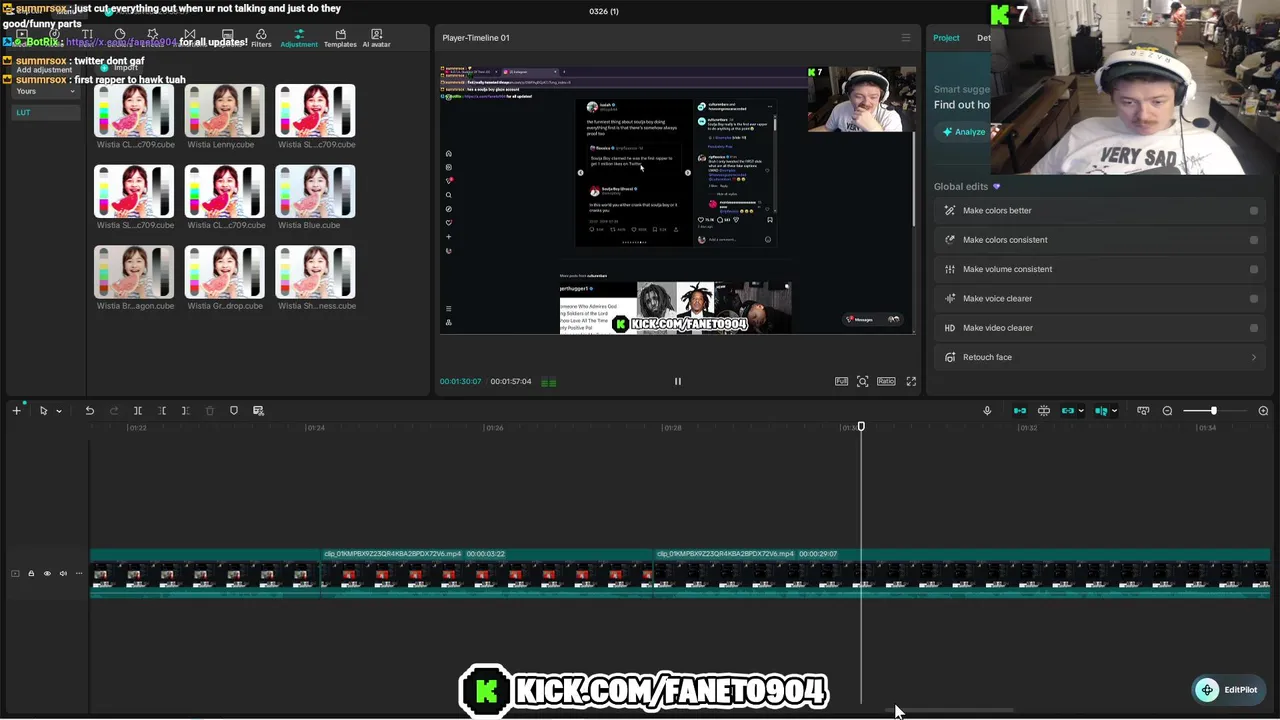Image resolution: width=1280 pixels, height=720 pixels.
Task: Open preview axis dropdown arrow
Action: 1114,411
